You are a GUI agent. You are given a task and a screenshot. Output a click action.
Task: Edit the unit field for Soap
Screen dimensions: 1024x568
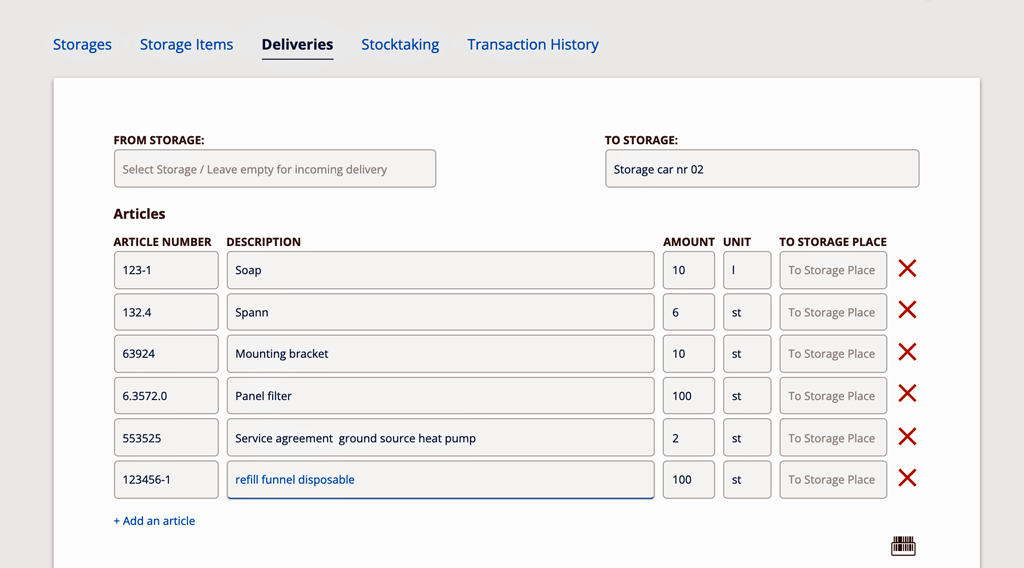[x=747, y=270]
